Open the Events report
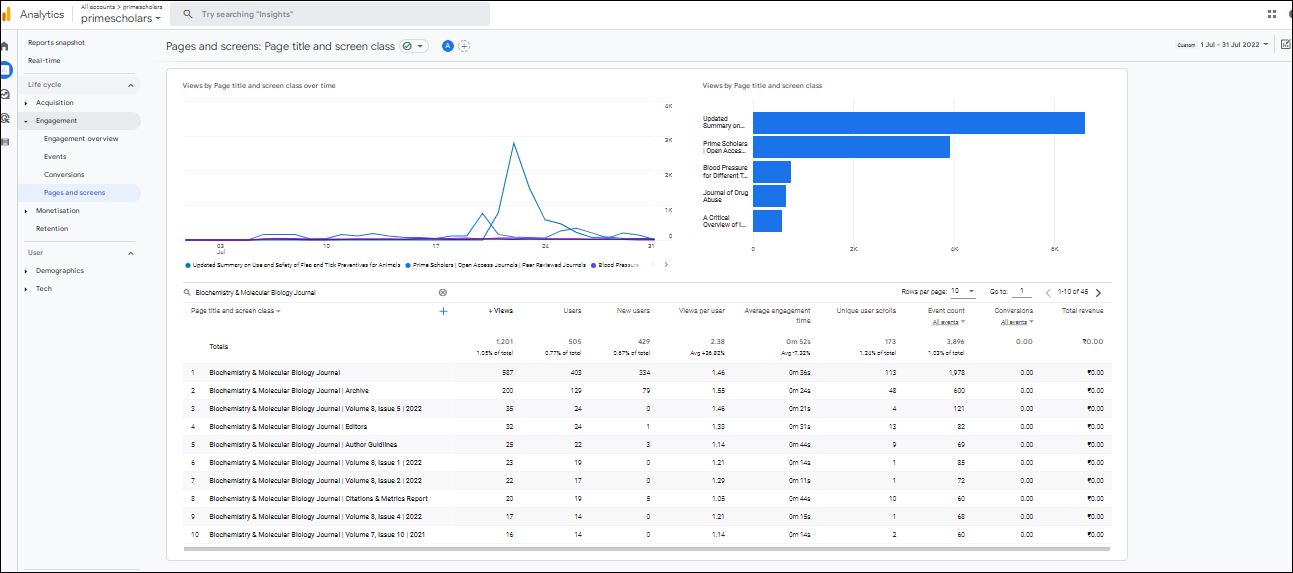Image resolution: width=1293 pixels, height=573 pixels. [x=55, y=157]
